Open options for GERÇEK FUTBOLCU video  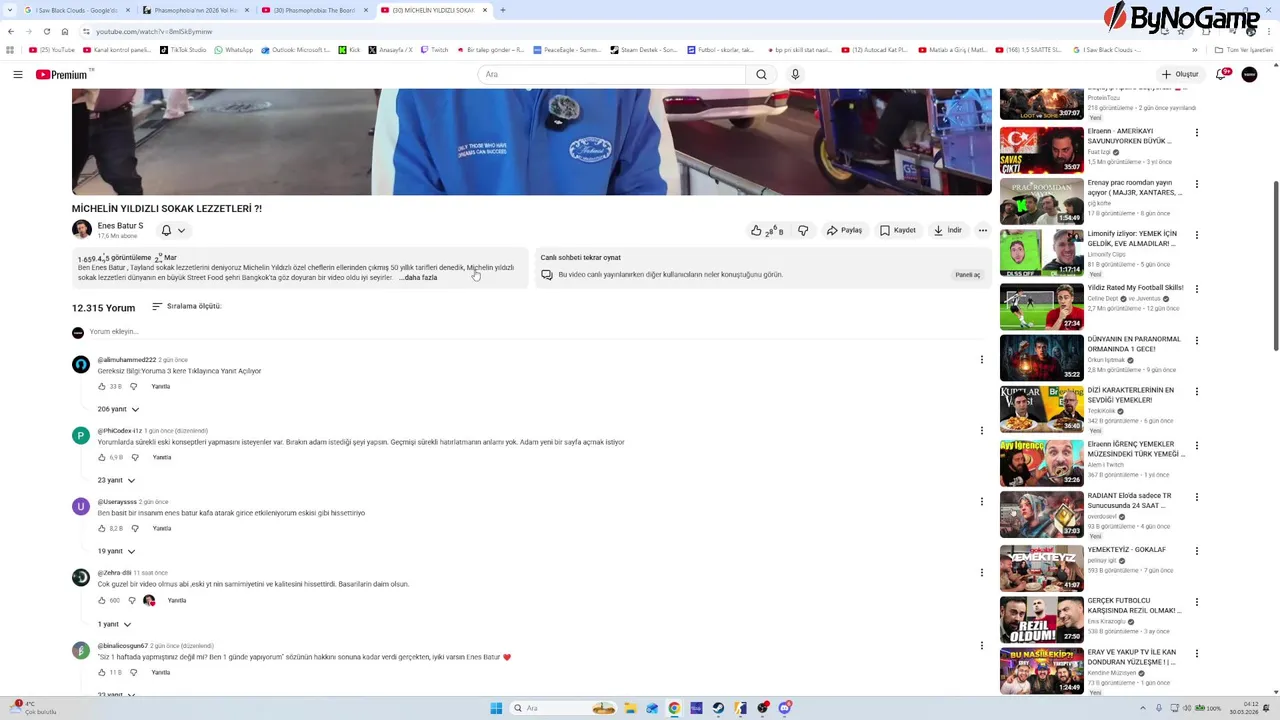[1196, 602]
